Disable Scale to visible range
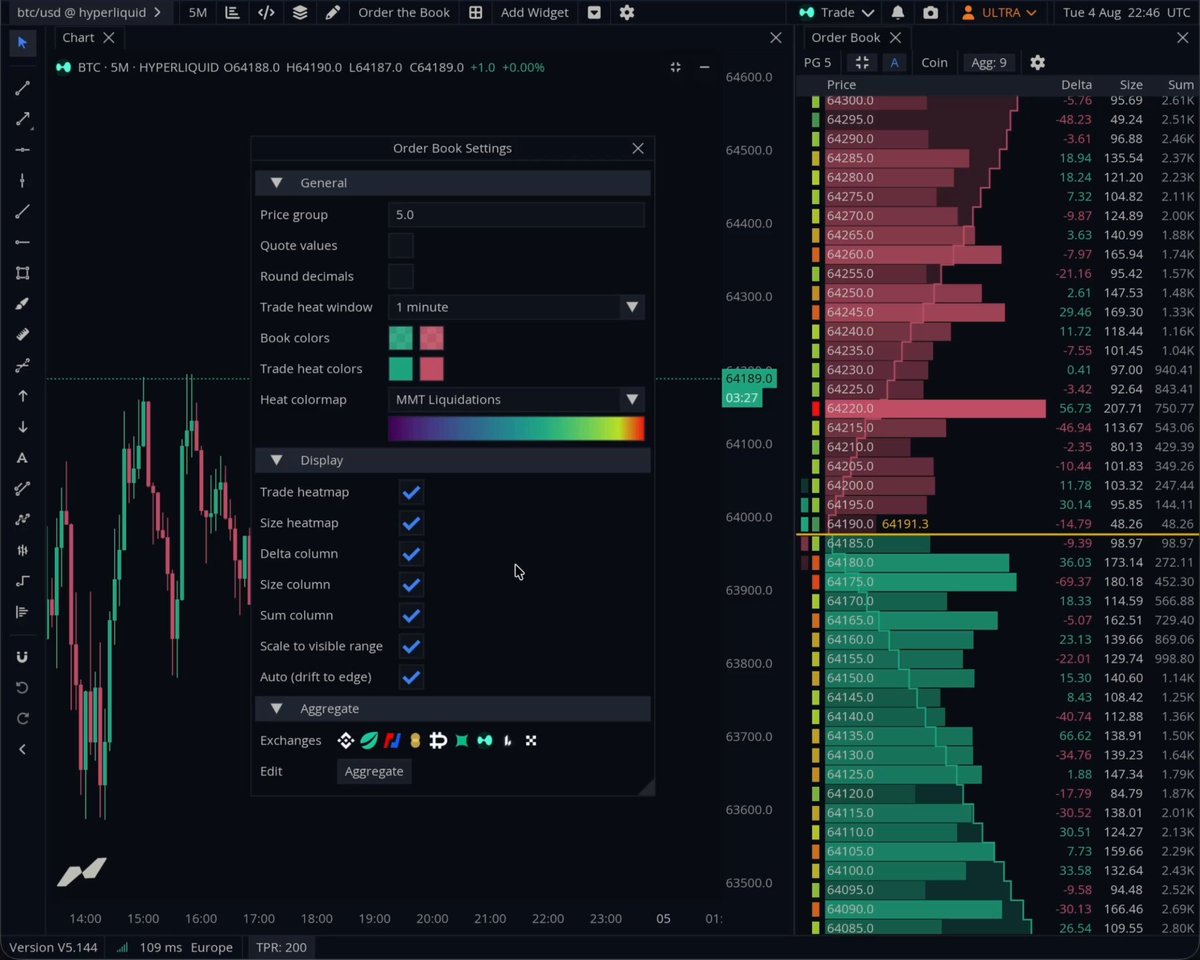Viewport: 1200px width, 960px height. click(411, 646)
